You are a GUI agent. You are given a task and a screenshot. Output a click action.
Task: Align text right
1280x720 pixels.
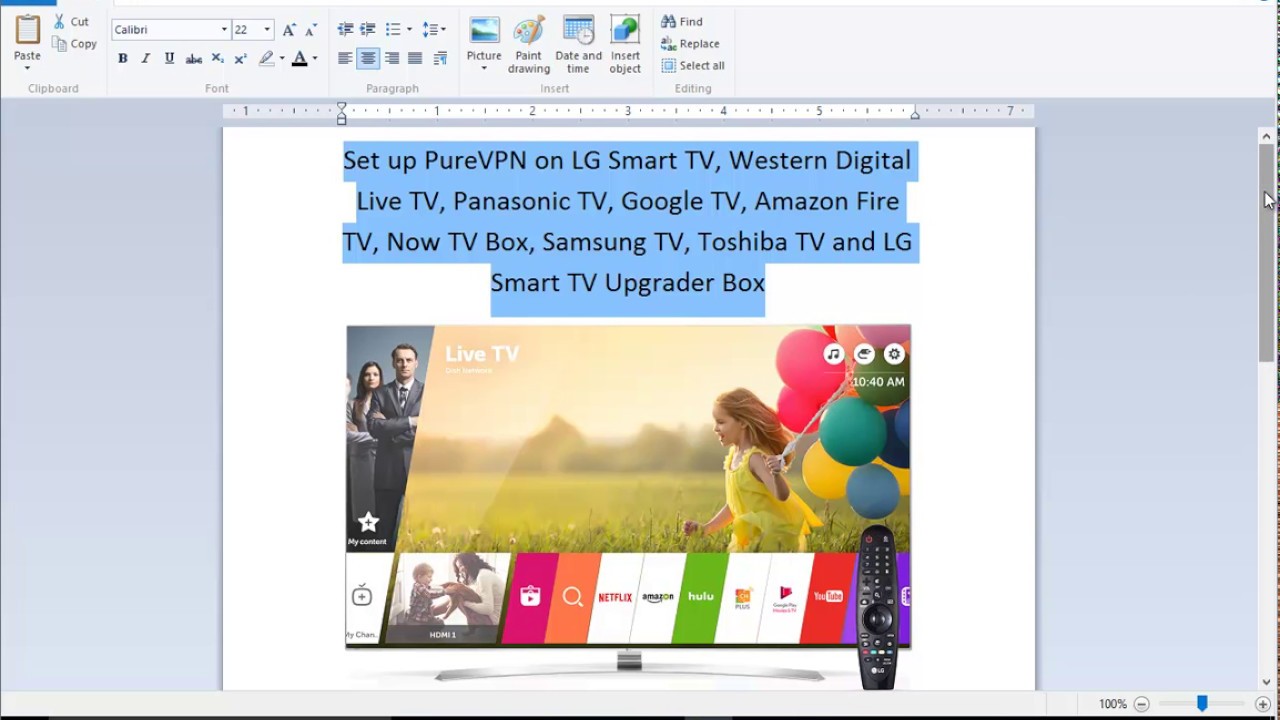392,59
